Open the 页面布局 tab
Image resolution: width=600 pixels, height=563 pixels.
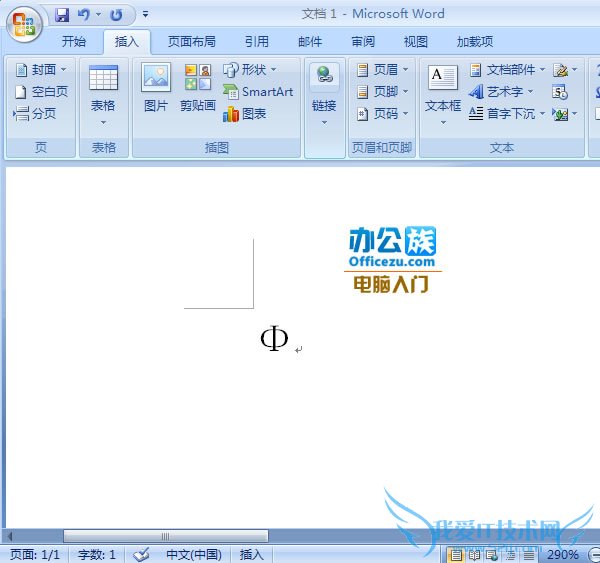192,41
